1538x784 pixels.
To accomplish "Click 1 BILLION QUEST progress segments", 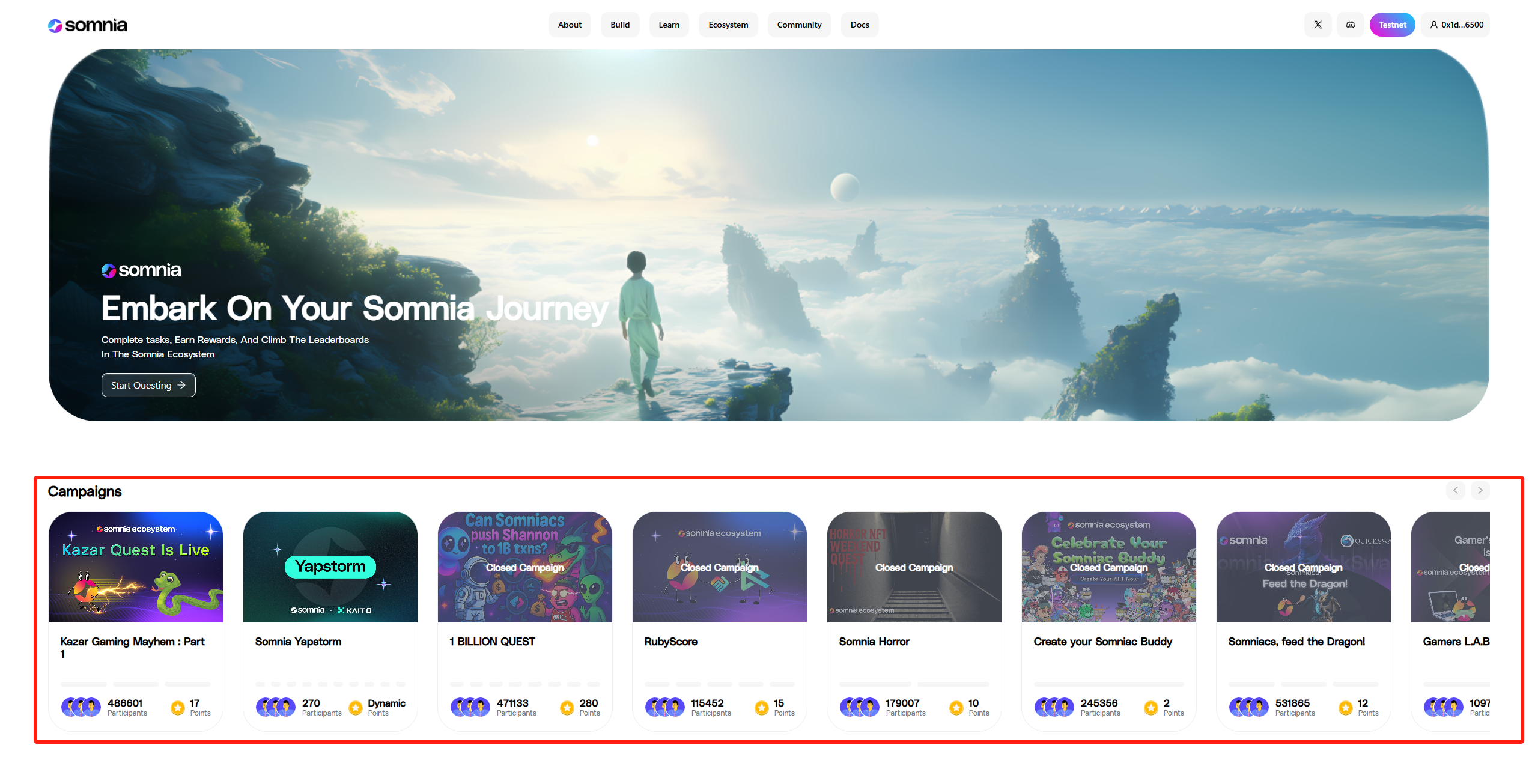I will pos(525,684).
